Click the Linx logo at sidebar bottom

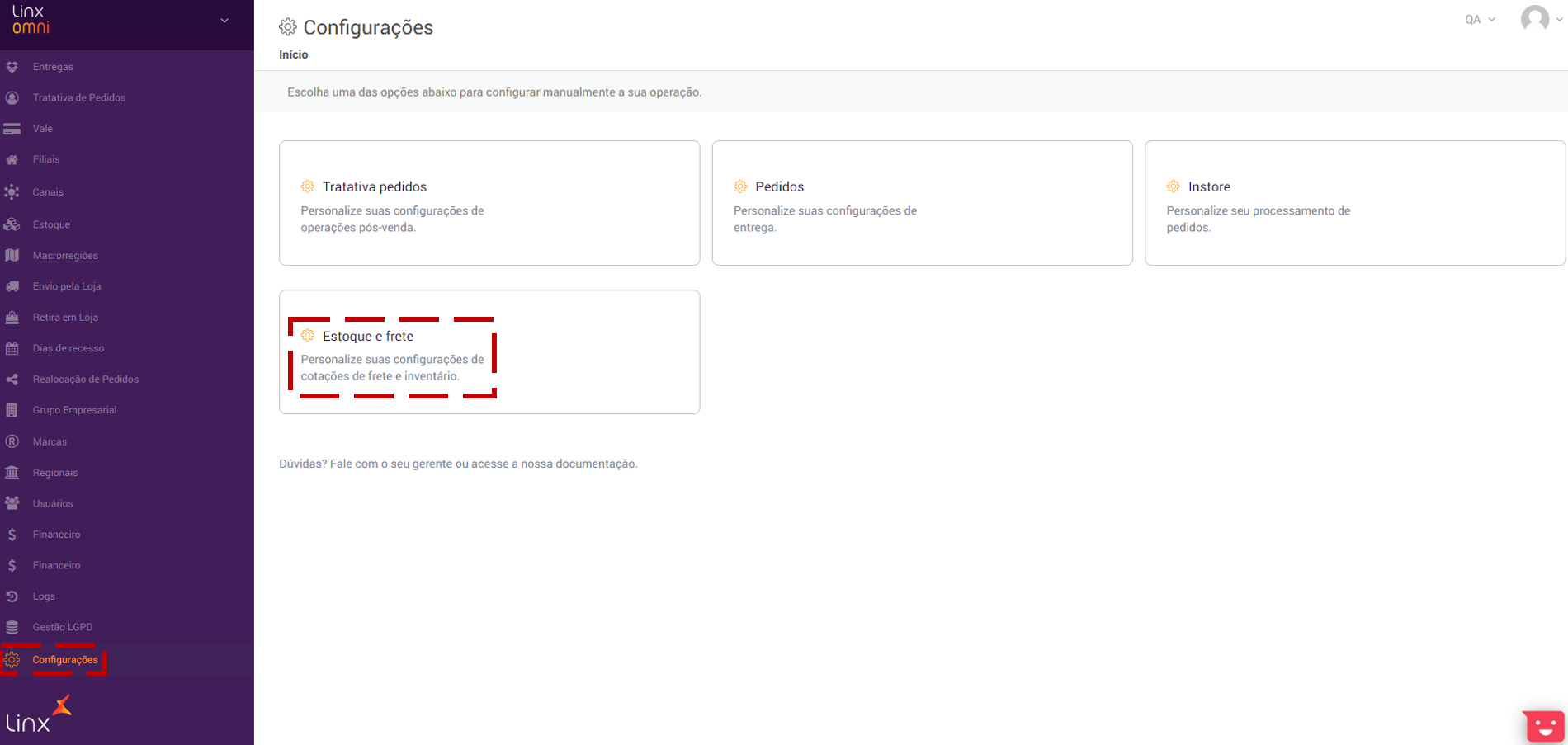click(x=39, y=714)
